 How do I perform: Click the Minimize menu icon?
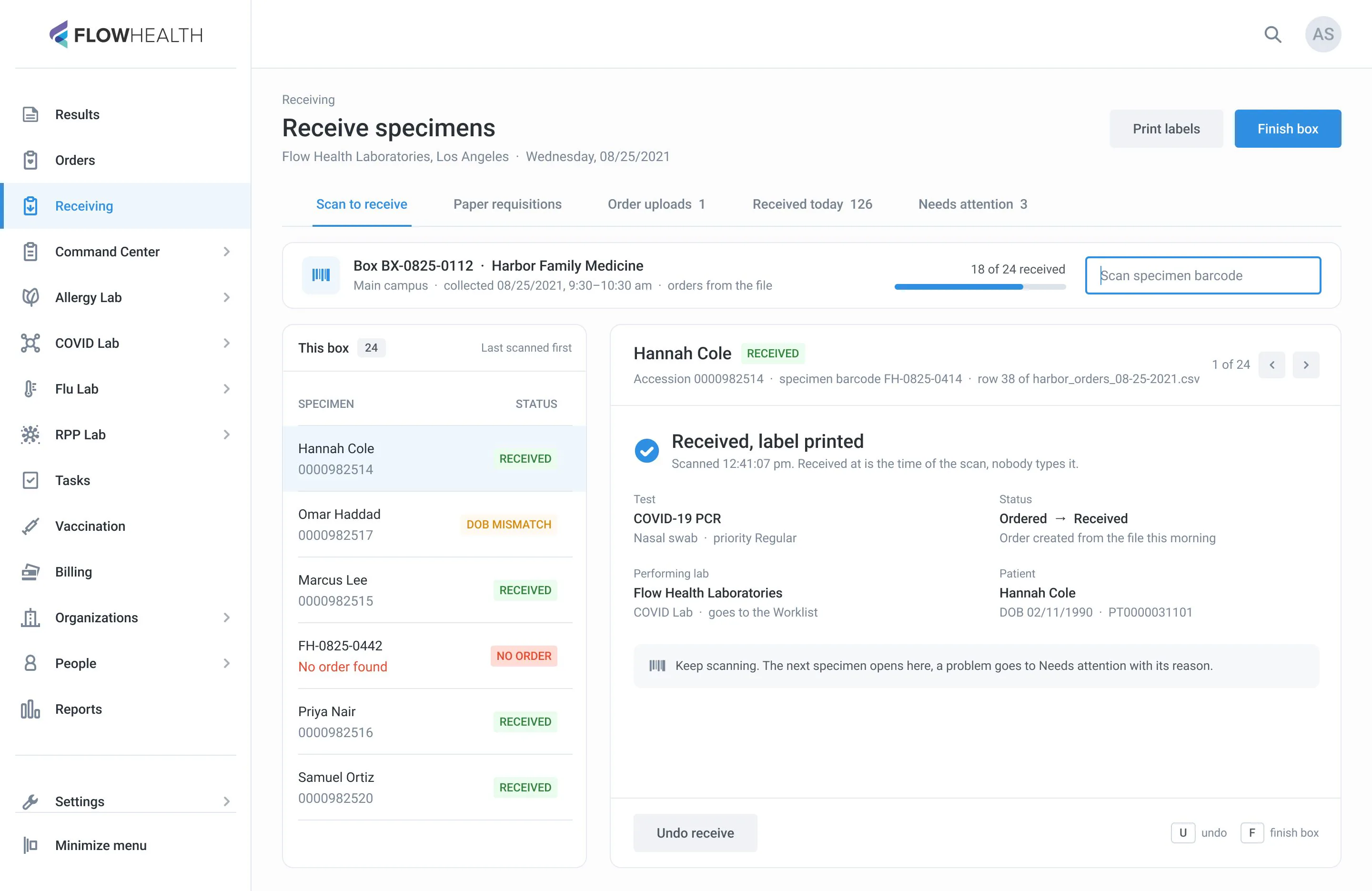pos(30,845)
